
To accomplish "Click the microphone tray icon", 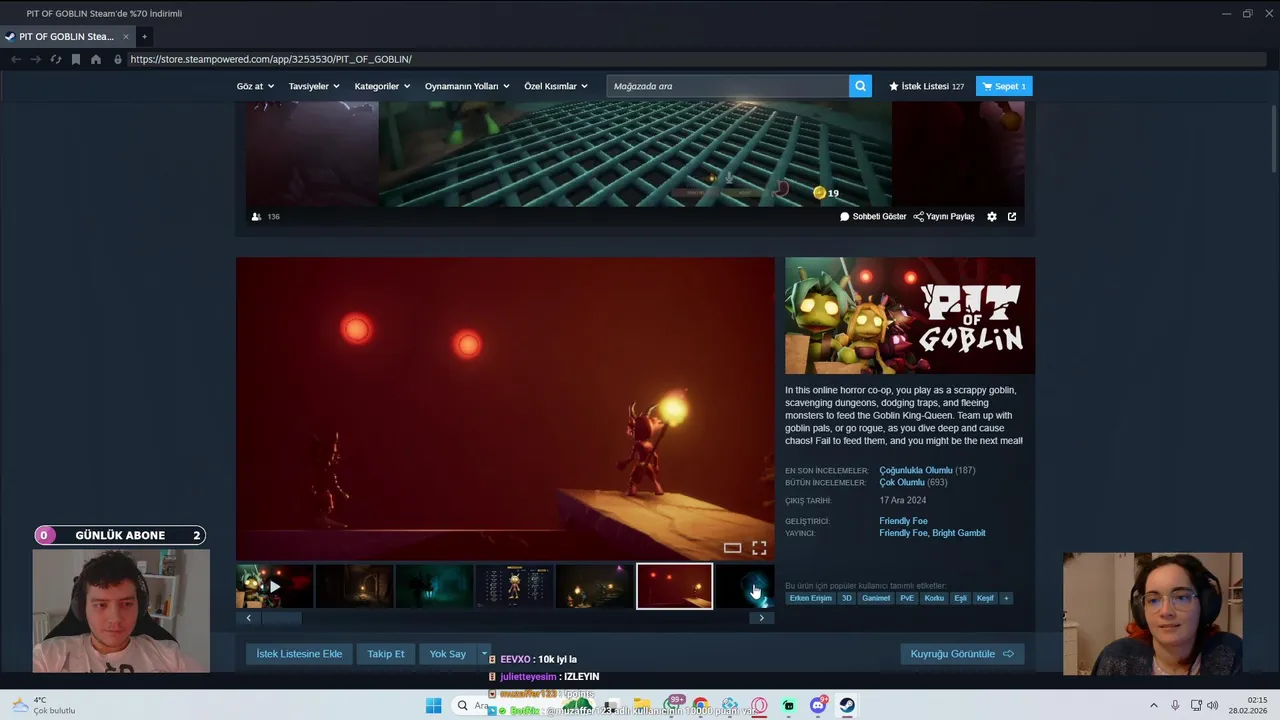I will pyautogui.click(x=1175, y=706).
